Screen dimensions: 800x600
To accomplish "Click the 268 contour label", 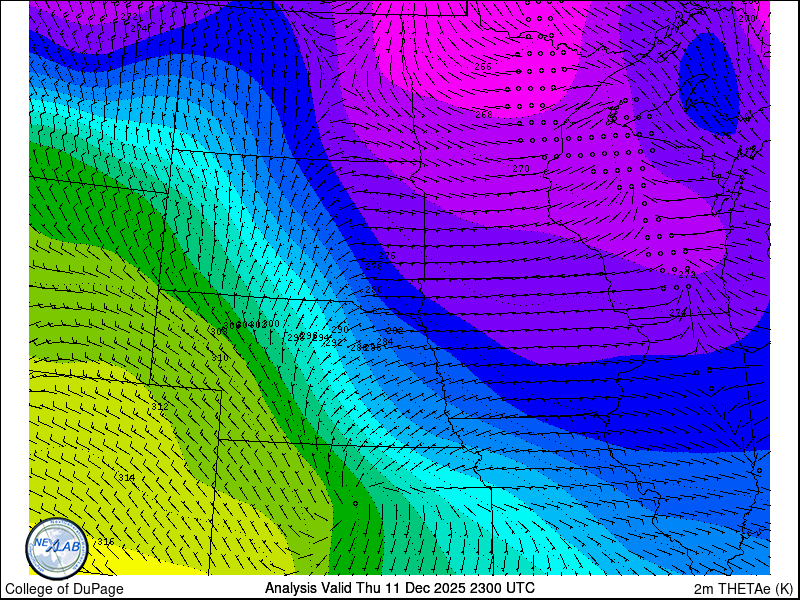I will click(x=484, y=114).
